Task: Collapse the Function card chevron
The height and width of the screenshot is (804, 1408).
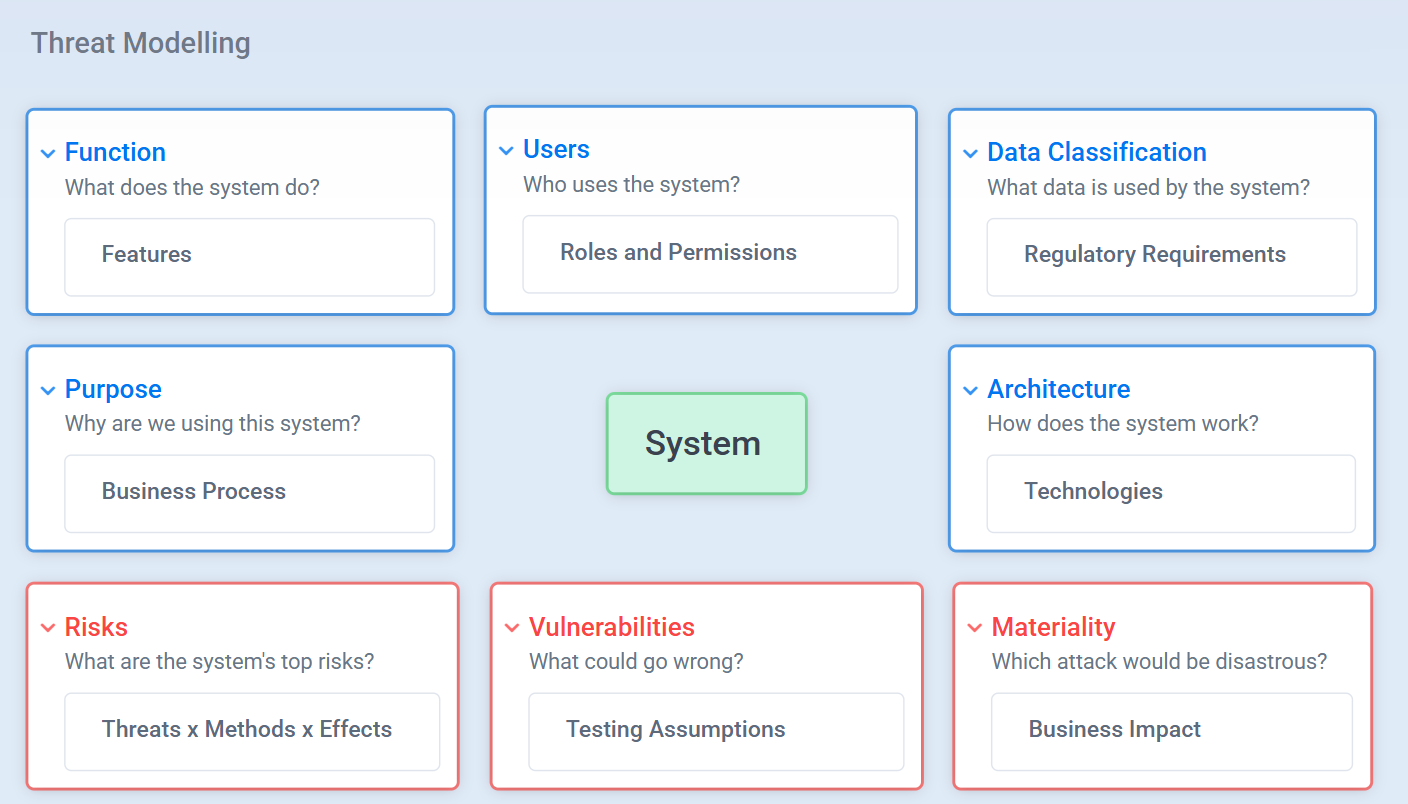Action: pyautogui.click(x=48, y=153)
